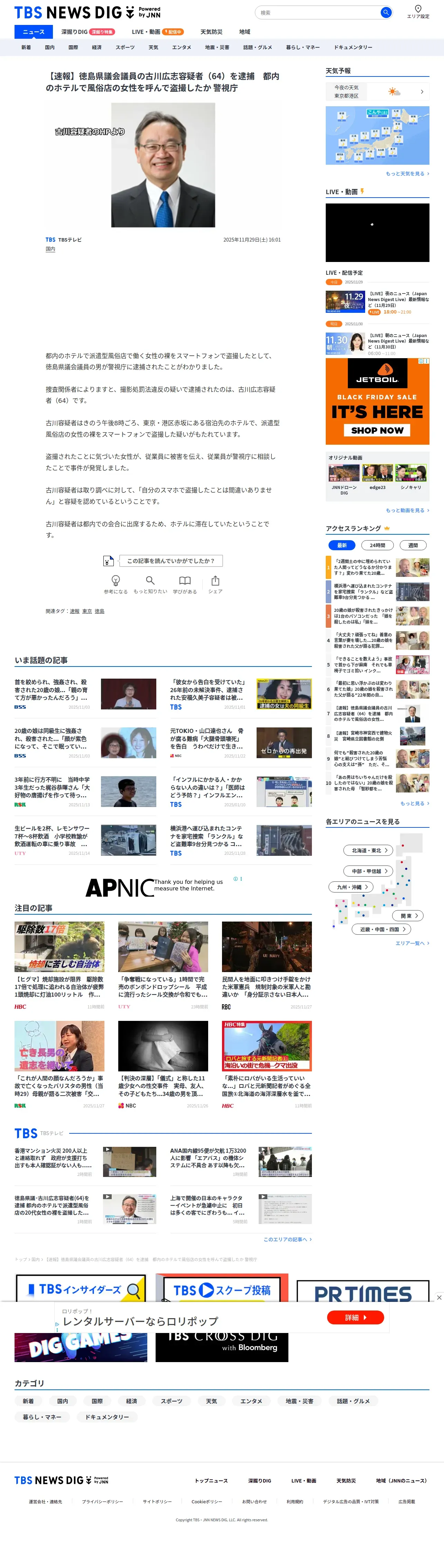444x1568 pixels.
Task: Open the エリア設定 location pin
Action: click(x=418, y=11)
